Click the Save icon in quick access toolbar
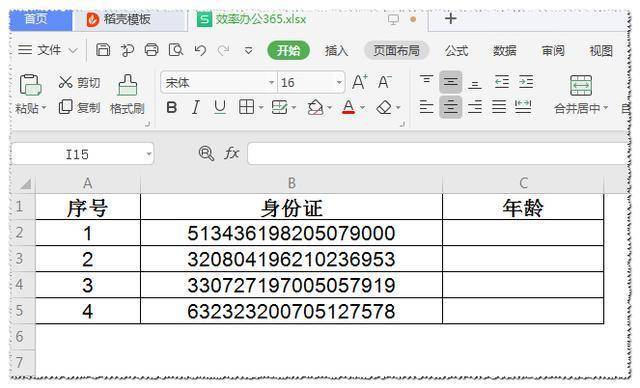Image resolution: width=640 pixels, height=388 pixels. click(102, 50)
